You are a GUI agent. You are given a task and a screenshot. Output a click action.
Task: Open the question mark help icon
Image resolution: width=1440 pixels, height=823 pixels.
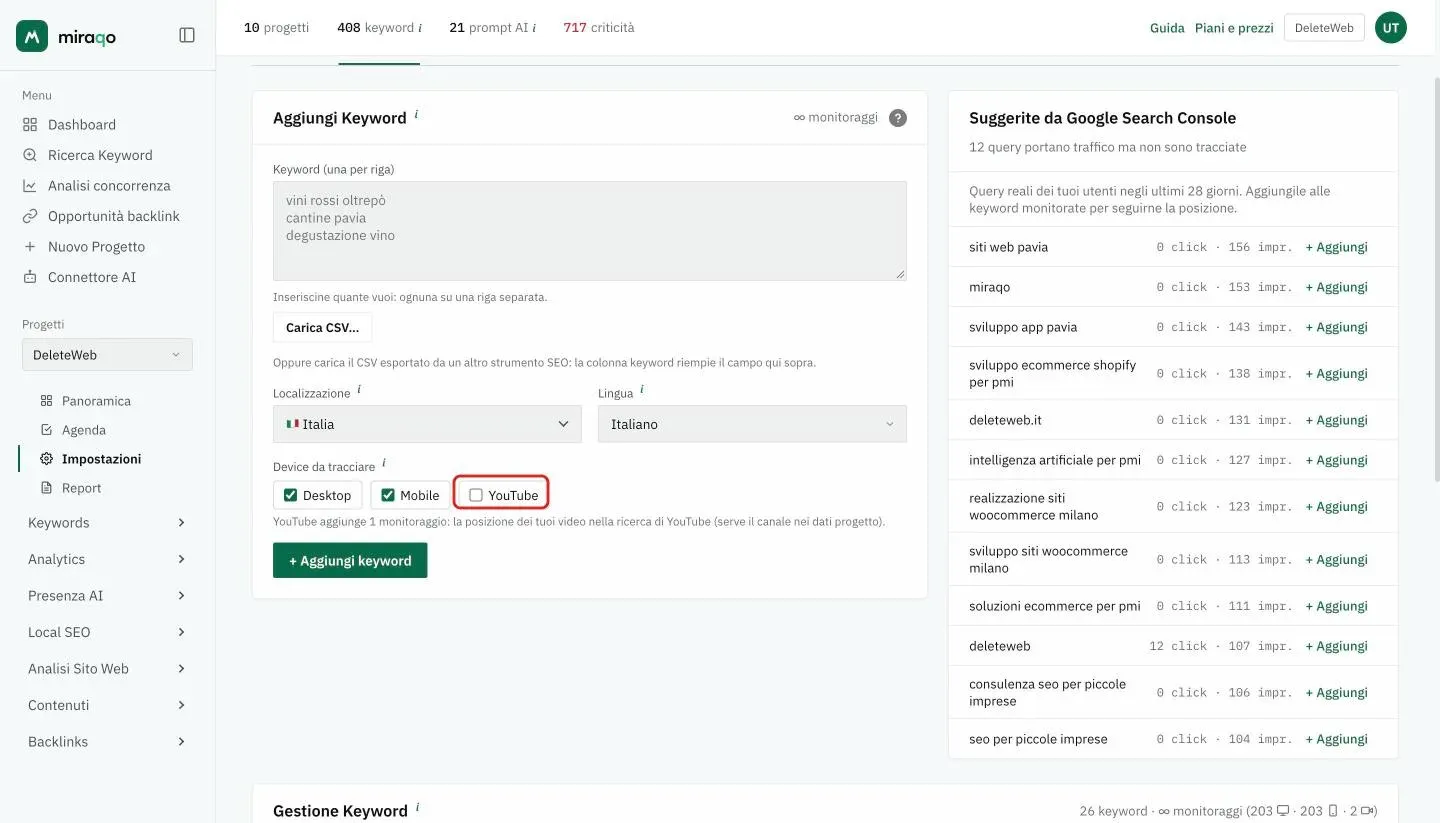click(x=898, y=118)
